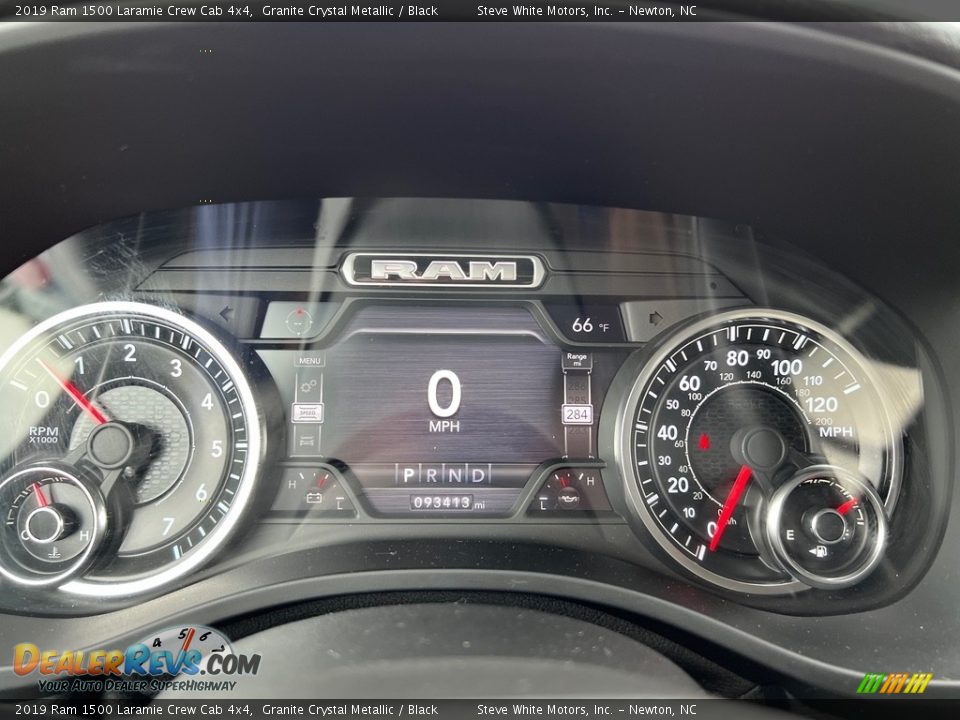Select gear N in the PRND indicator
960x720 pixels.
[455, 475]
